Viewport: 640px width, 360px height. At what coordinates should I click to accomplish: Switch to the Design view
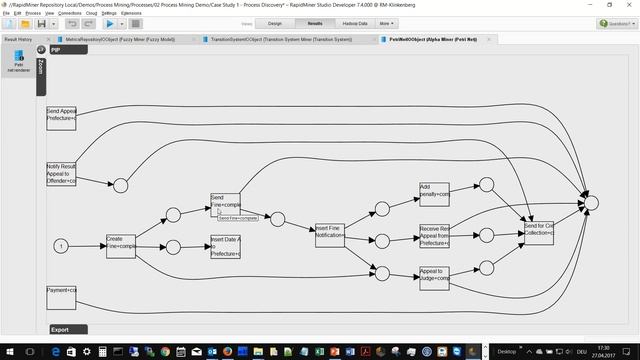click(275, 24)
